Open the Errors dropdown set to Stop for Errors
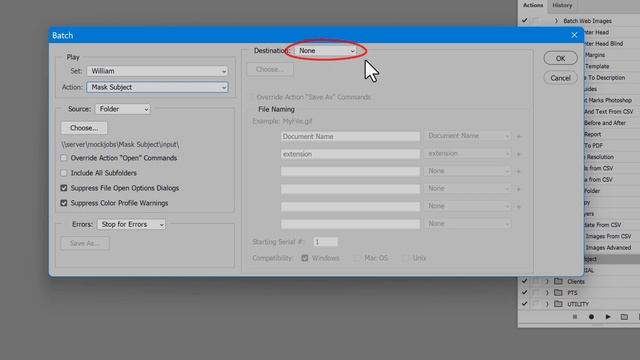 pos(131,224)
